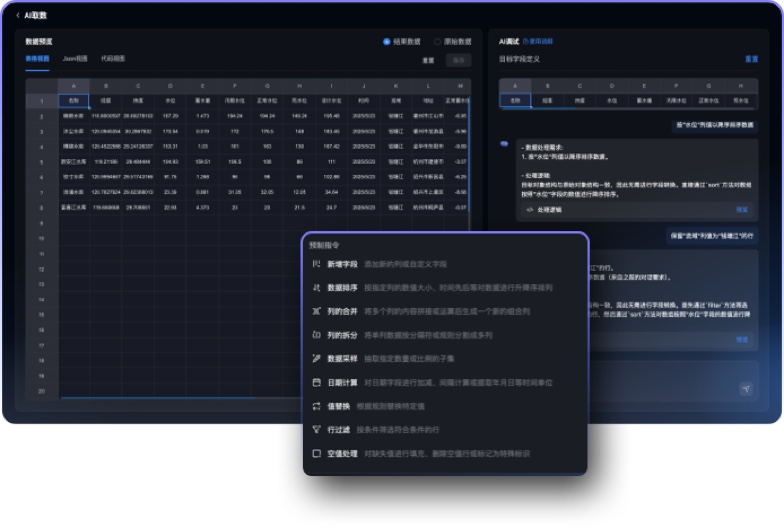Select row 20 header in data table

pyautogui.click(x=42, y=392)
